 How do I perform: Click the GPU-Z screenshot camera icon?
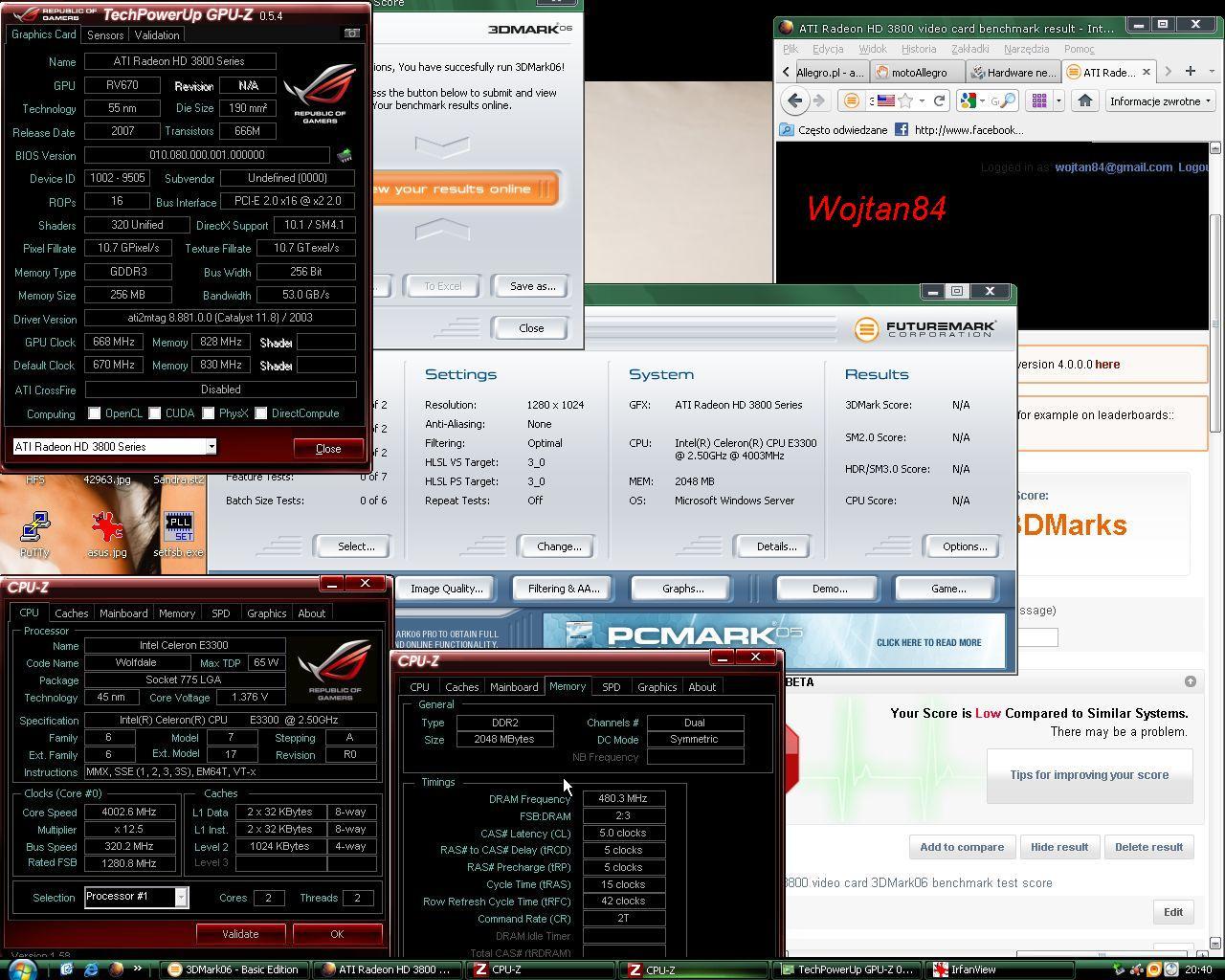(351, 33)
